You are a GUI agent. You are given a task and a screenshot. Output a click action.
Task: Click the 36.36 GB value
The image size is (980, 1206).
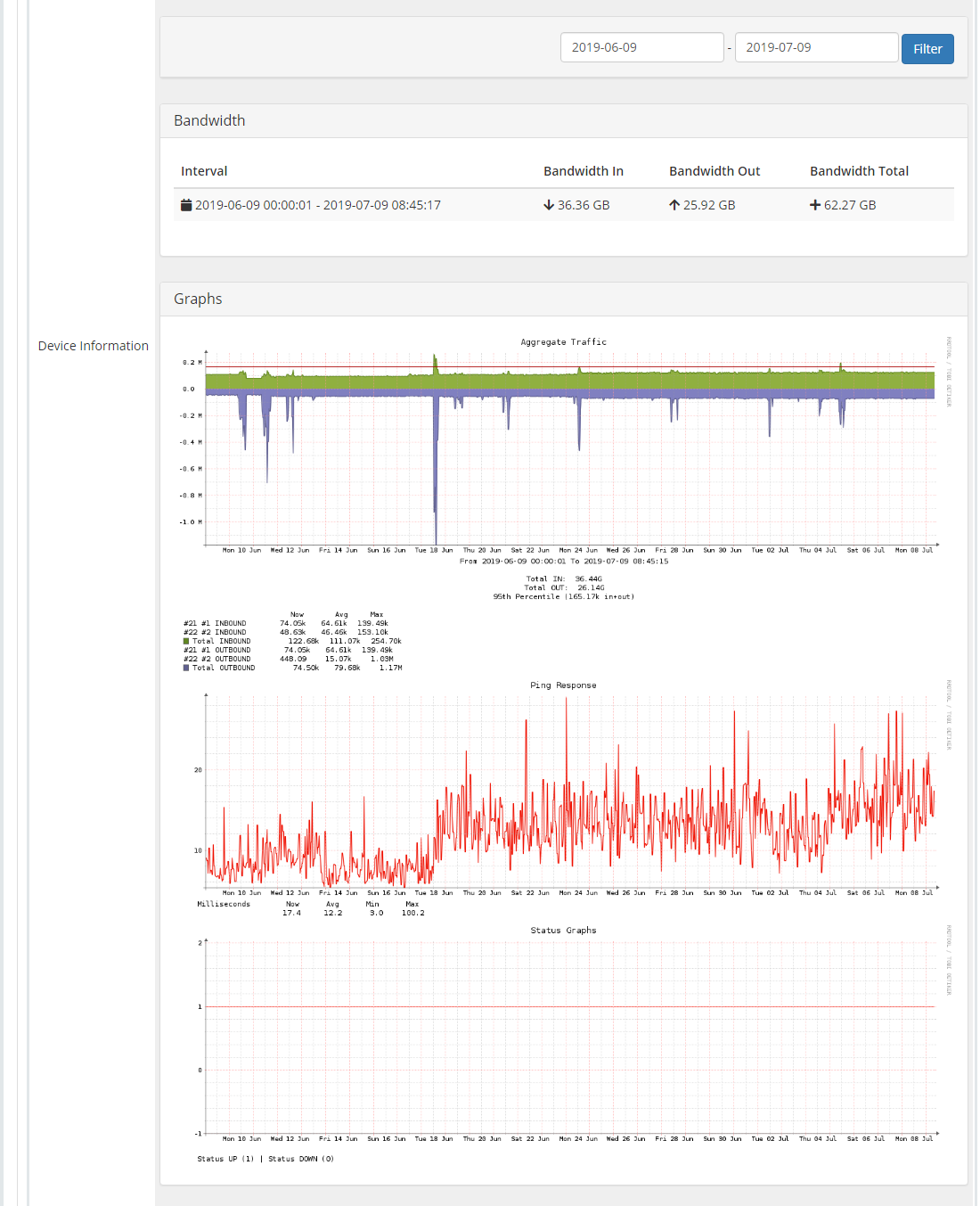pyautogui.click(x=584, y=205)
